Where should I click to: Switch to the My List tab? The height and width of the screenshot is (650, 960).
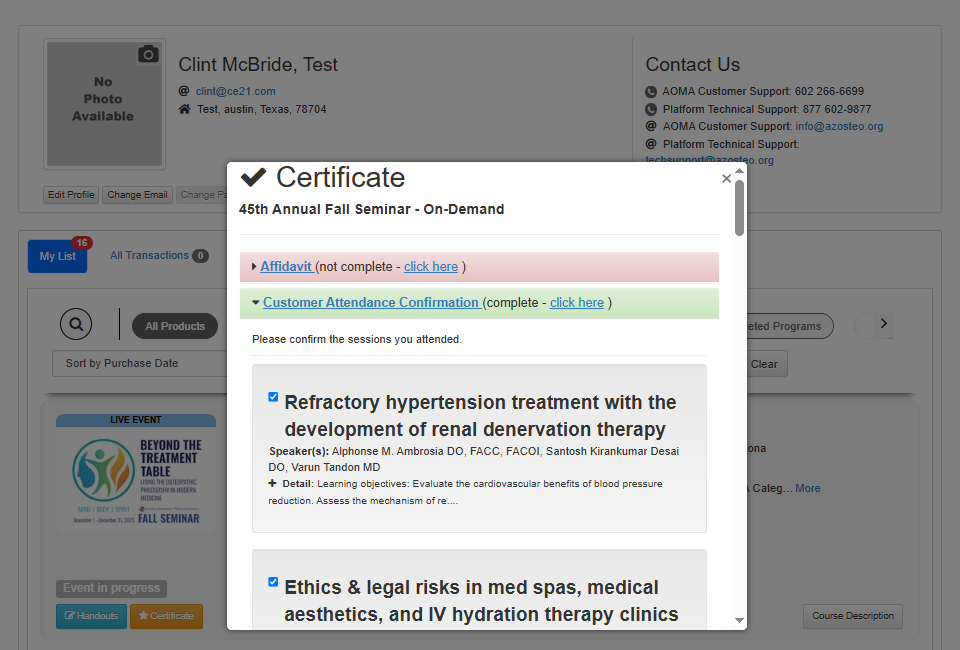coord(57,257)
